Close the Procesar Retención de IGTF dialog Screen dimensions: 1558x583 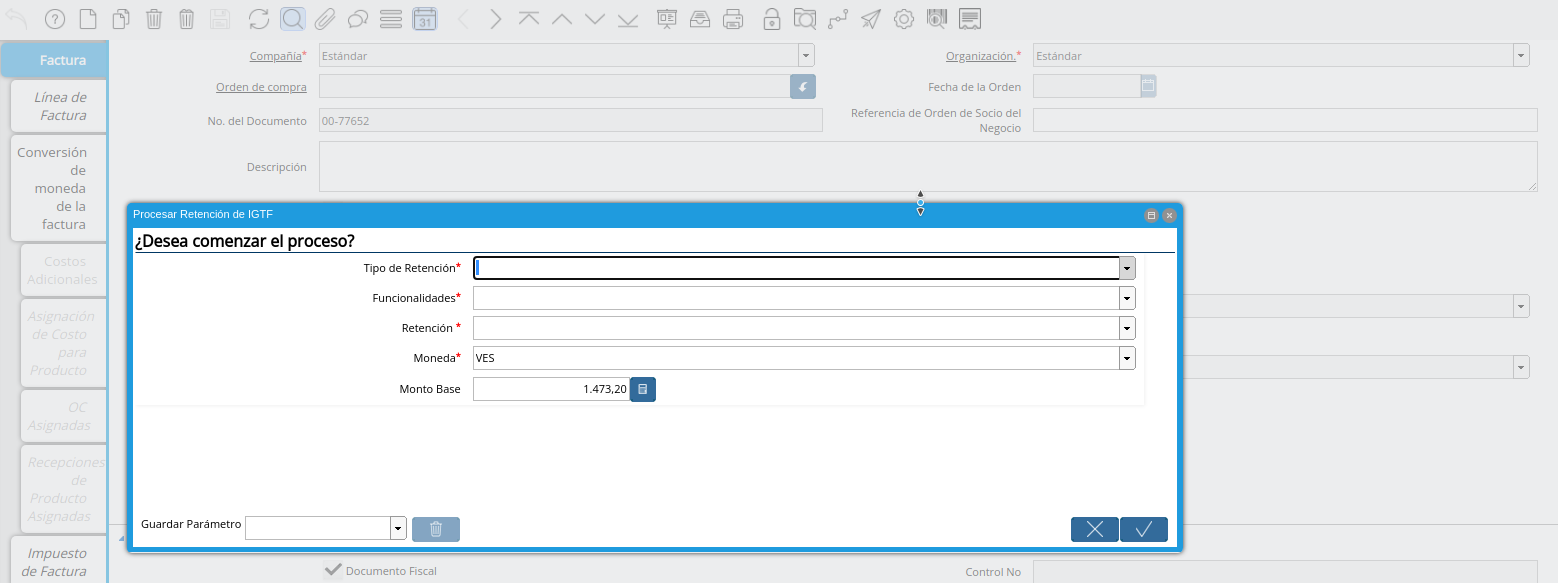click(1169, 215)
